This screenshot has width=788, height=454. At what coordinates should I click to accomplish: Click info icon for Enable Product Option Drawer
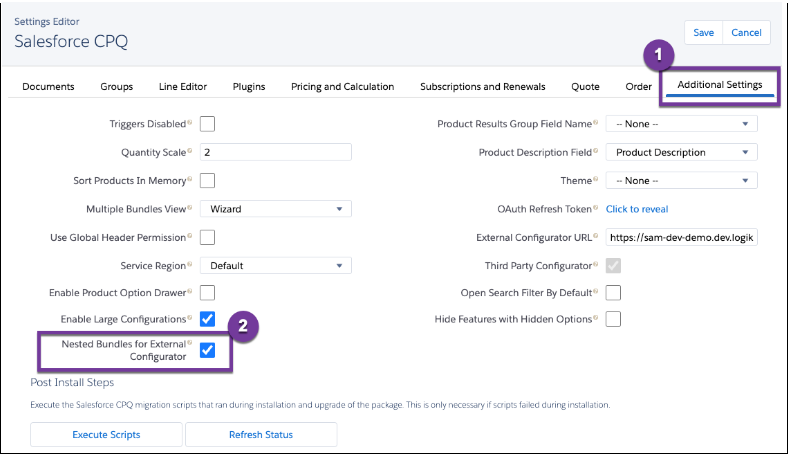189,291
